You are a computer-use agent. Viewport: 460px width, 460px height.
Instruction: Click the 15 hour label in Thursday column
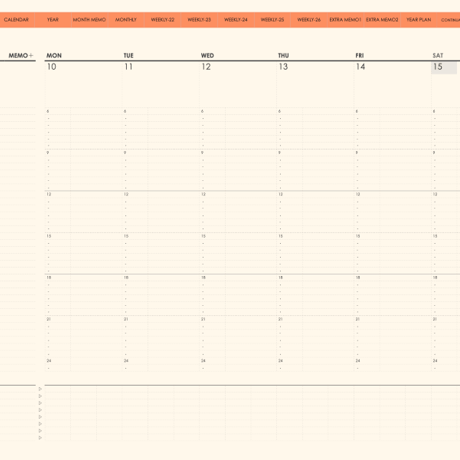(281, 236)
